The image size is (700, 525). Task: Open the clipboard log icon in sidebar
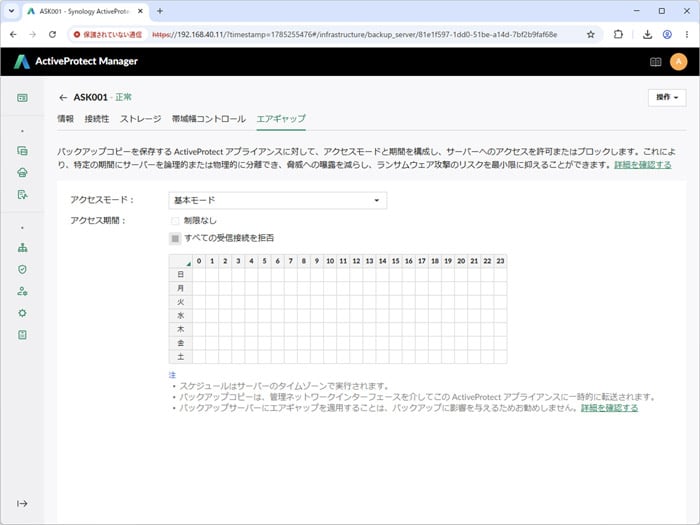click(x=22, y=335)
